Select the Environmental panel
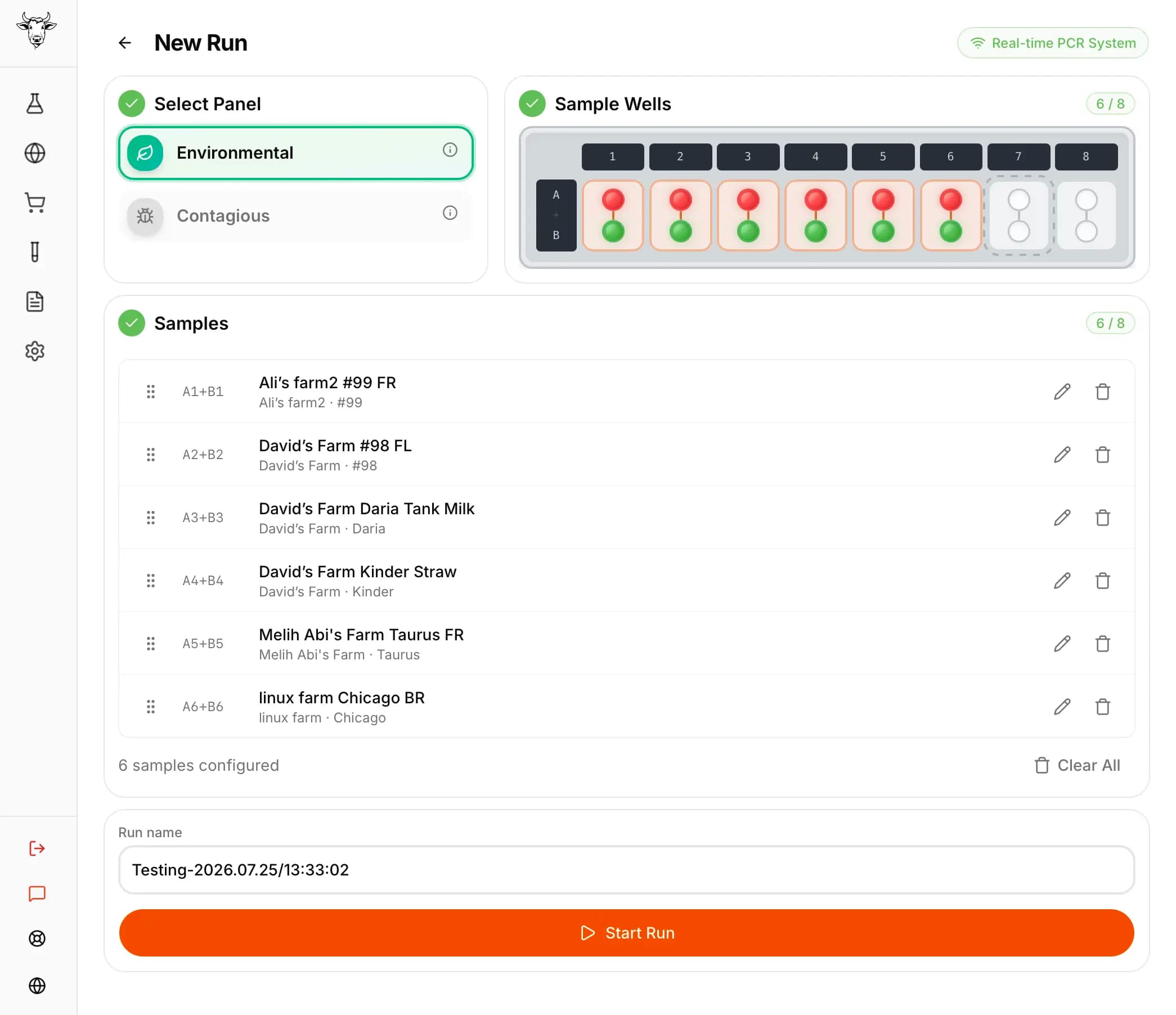This screenshot has height=1015, width=1176. pos(296,152)
